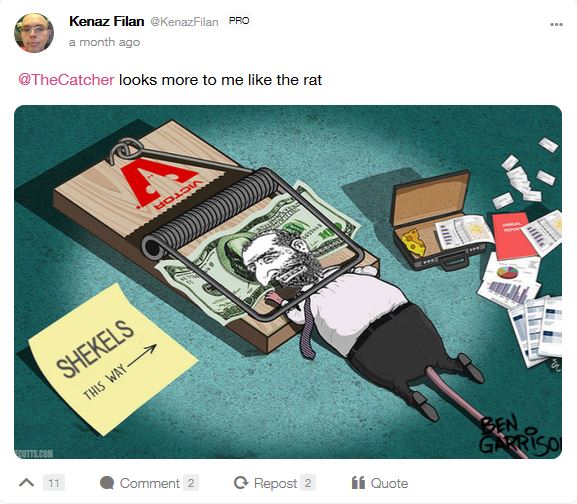577x504 pixels.
Task: Open the Kenaz Filan display name link
Action: [x=106, y=21]
